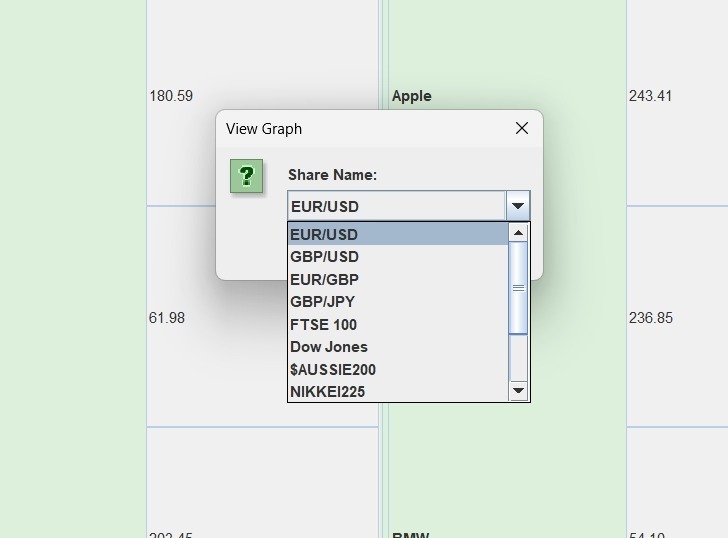Image resolution: width=728 pixels, height=538 pixels.
Task: Click the scrollbar track below the thumb
Action: coord(518,357)
